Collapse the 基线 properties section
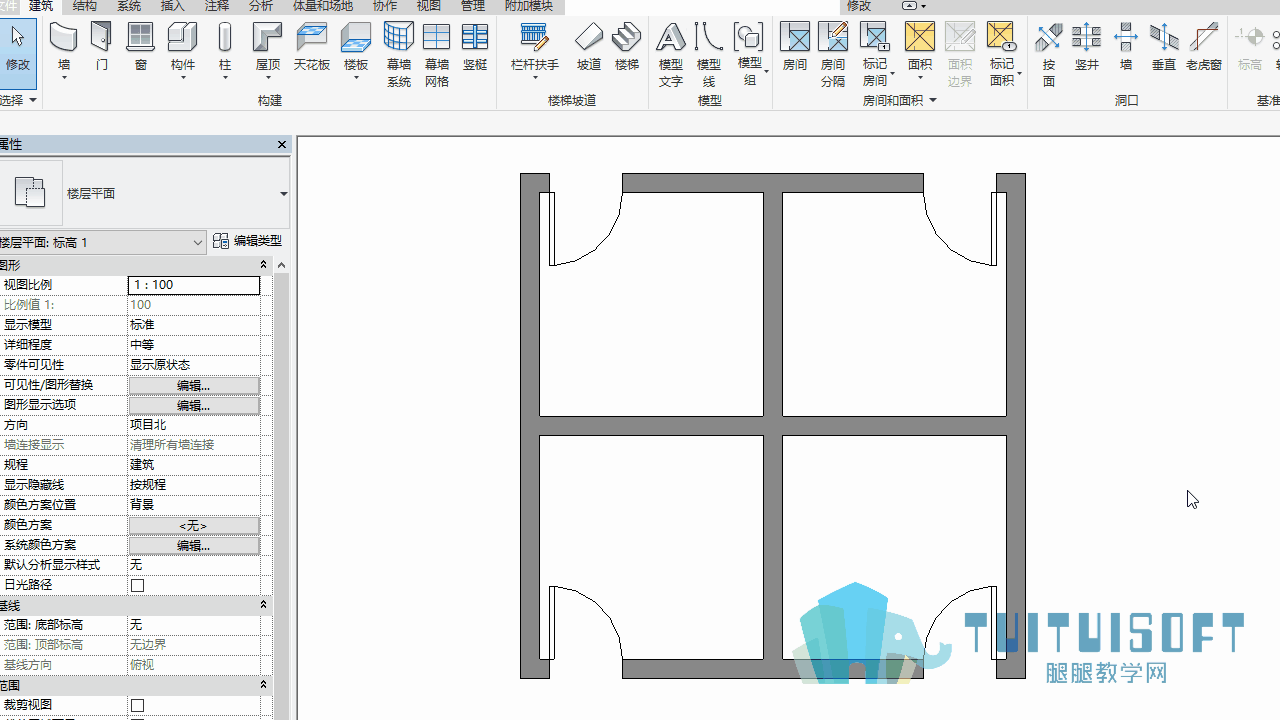1280x720 pixels. pyautogui.click(x=264, y=605)
